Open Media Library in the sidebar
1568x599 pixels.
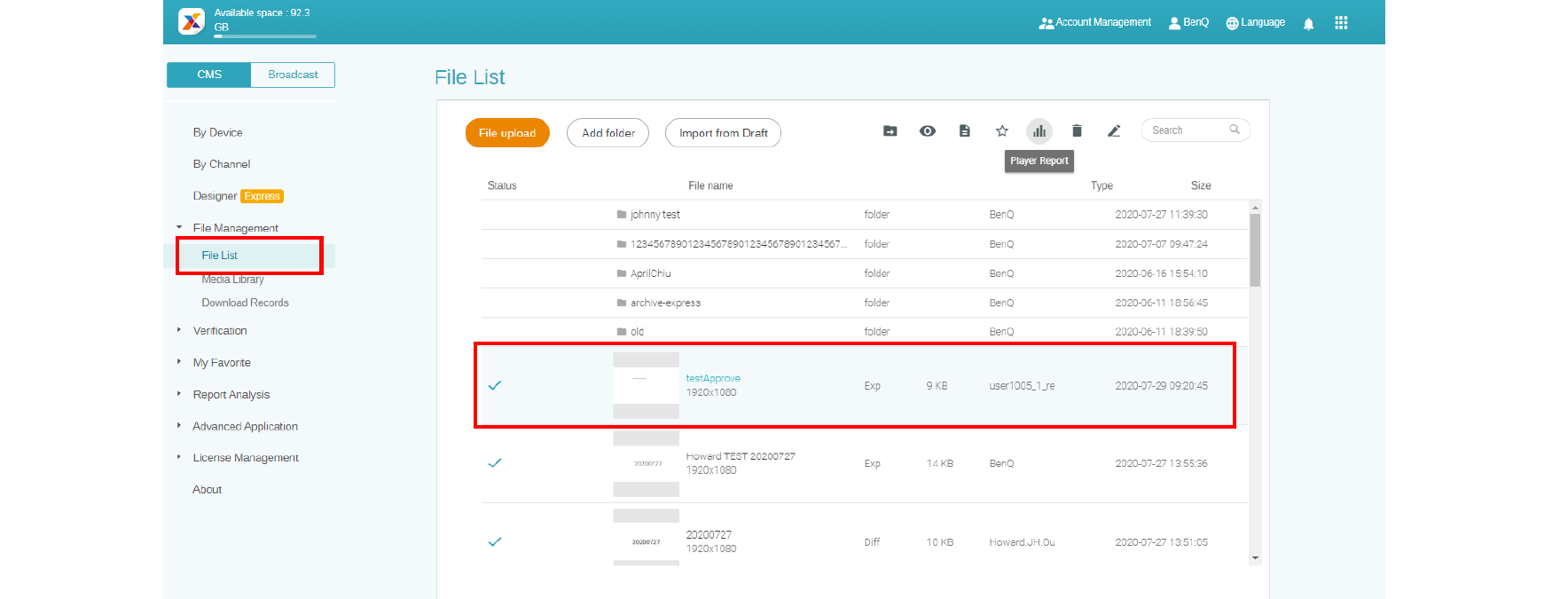232,280
